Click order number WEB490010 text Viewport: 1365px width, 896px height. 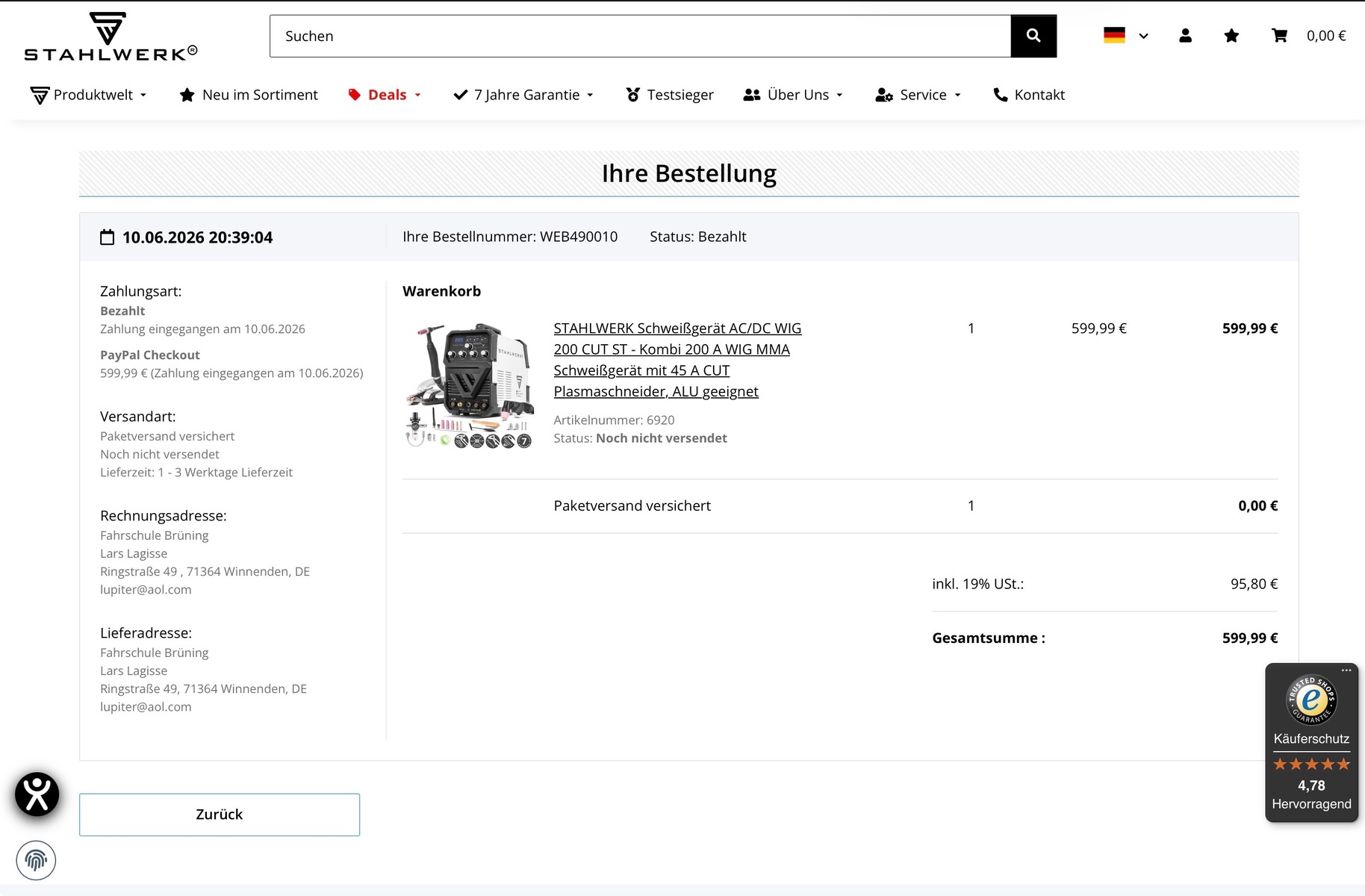579,237
